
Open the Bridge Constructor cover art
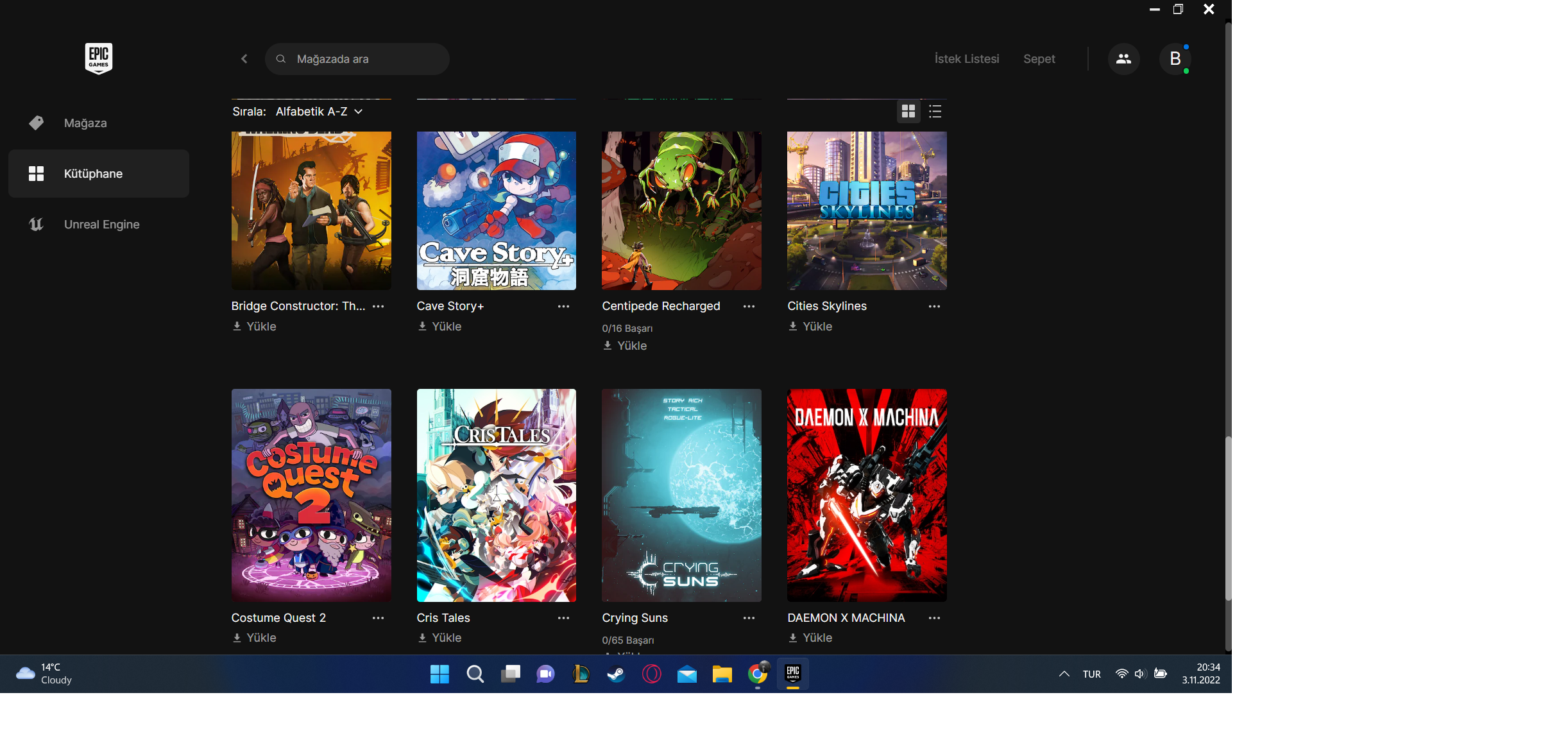[311, 210]
